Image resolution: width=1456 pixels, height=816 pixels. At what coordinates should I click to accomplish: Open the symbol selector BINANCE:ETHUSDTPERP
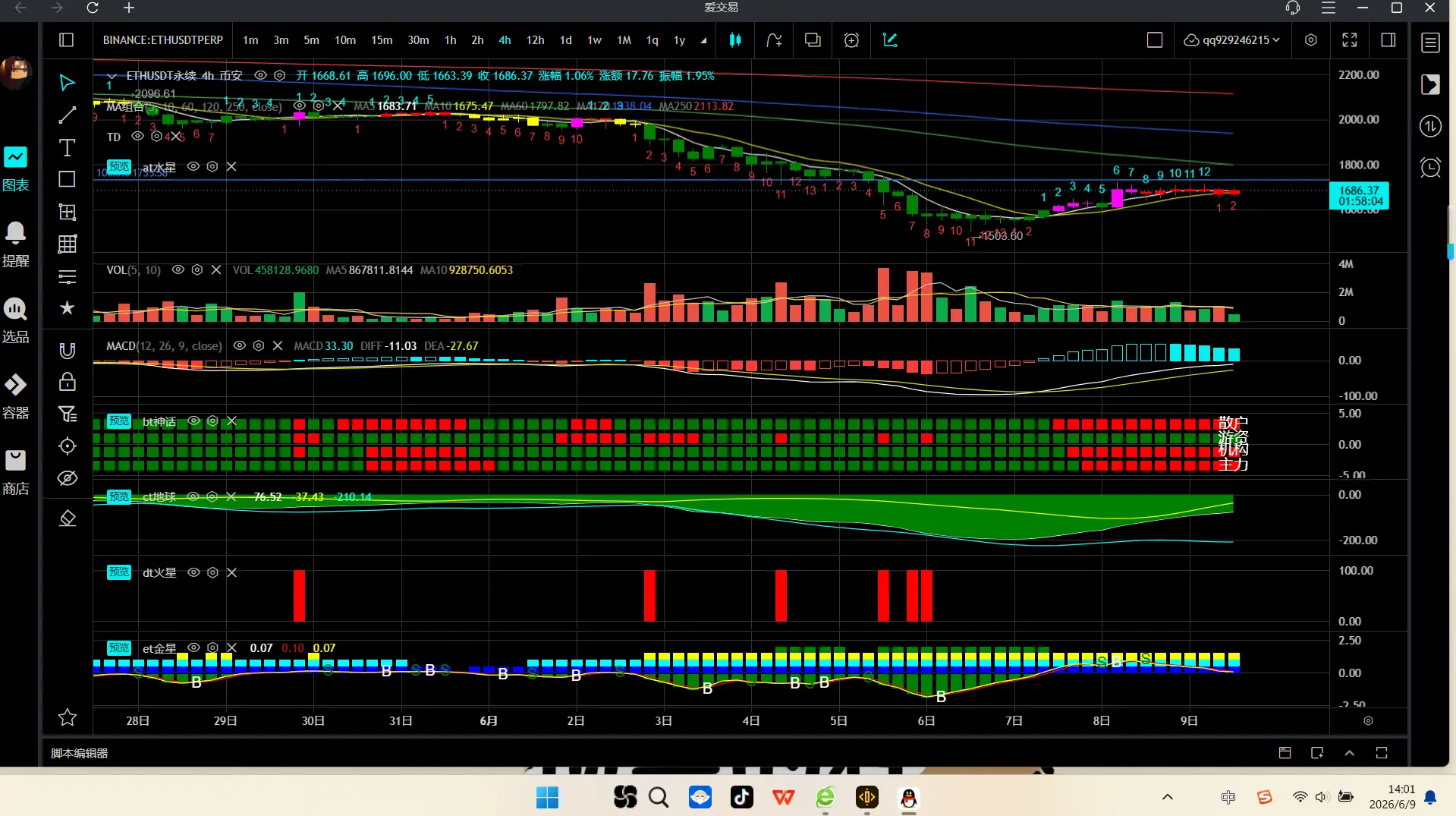(163, 40)
